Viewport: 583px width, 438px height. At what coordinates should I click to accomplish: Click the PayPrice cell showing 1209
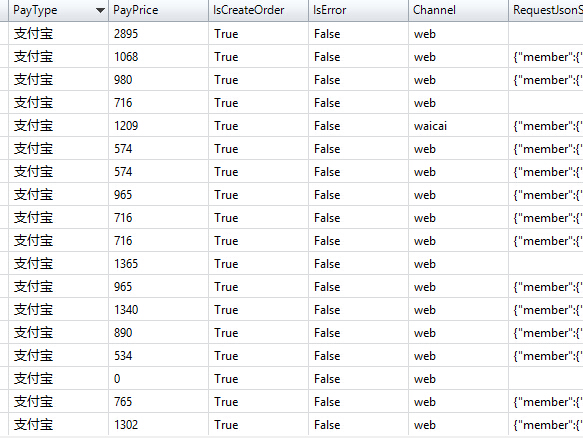point(158,126)
